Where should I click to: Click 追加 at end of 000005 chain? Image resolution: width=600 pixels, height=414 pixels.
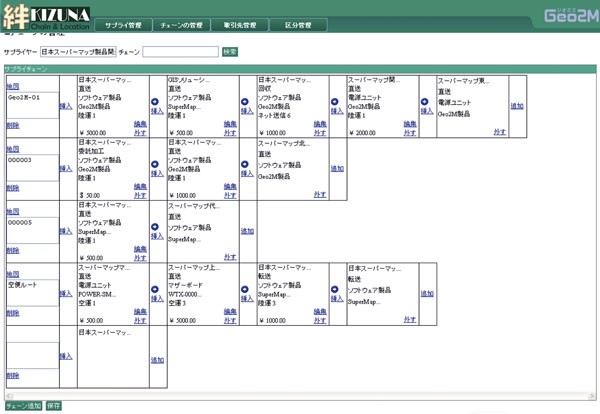(248, 231)
